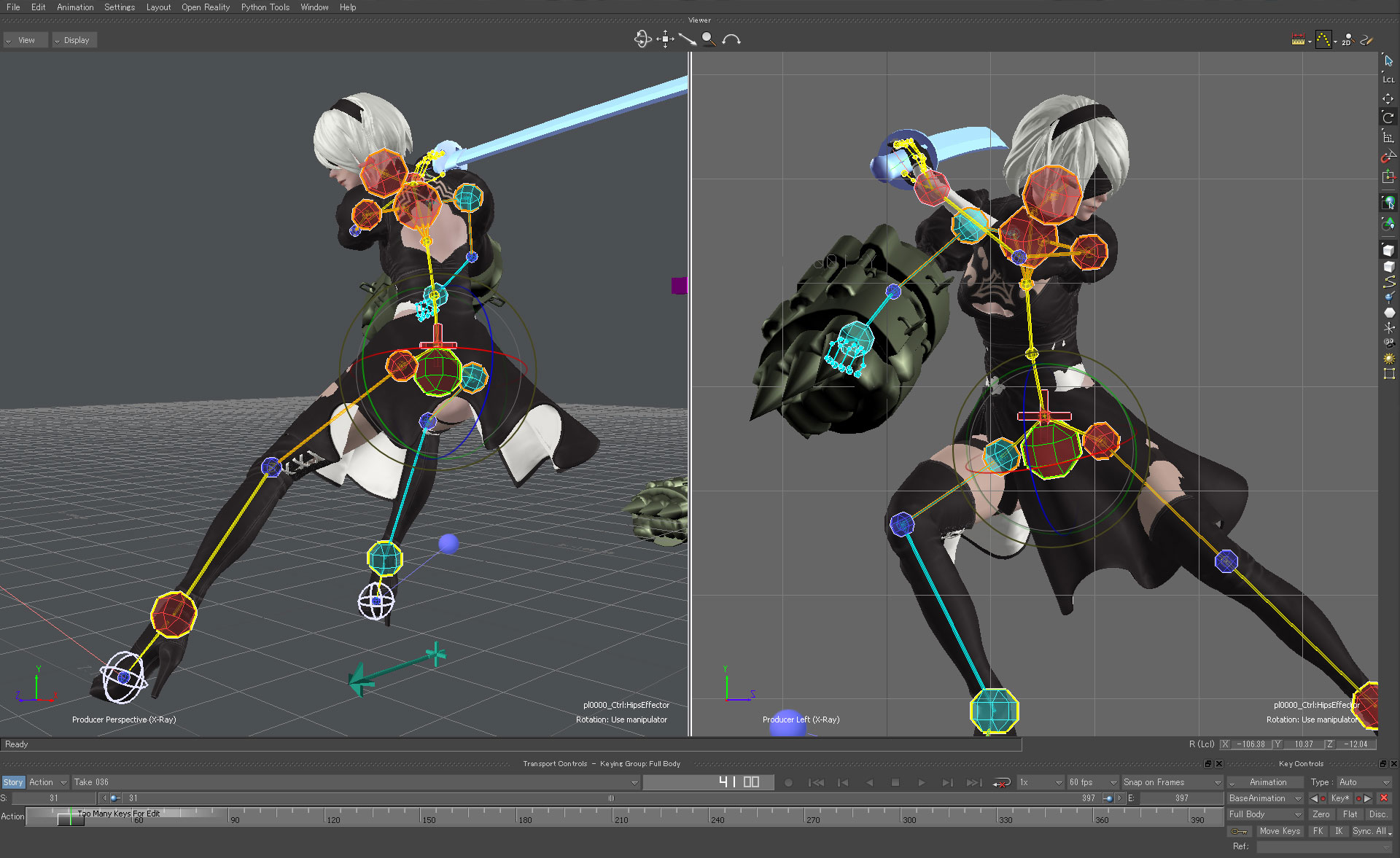Click the viewer Orbit navigation icon
The height and width of the screenshot is (858, 1400).
[642, 39]
